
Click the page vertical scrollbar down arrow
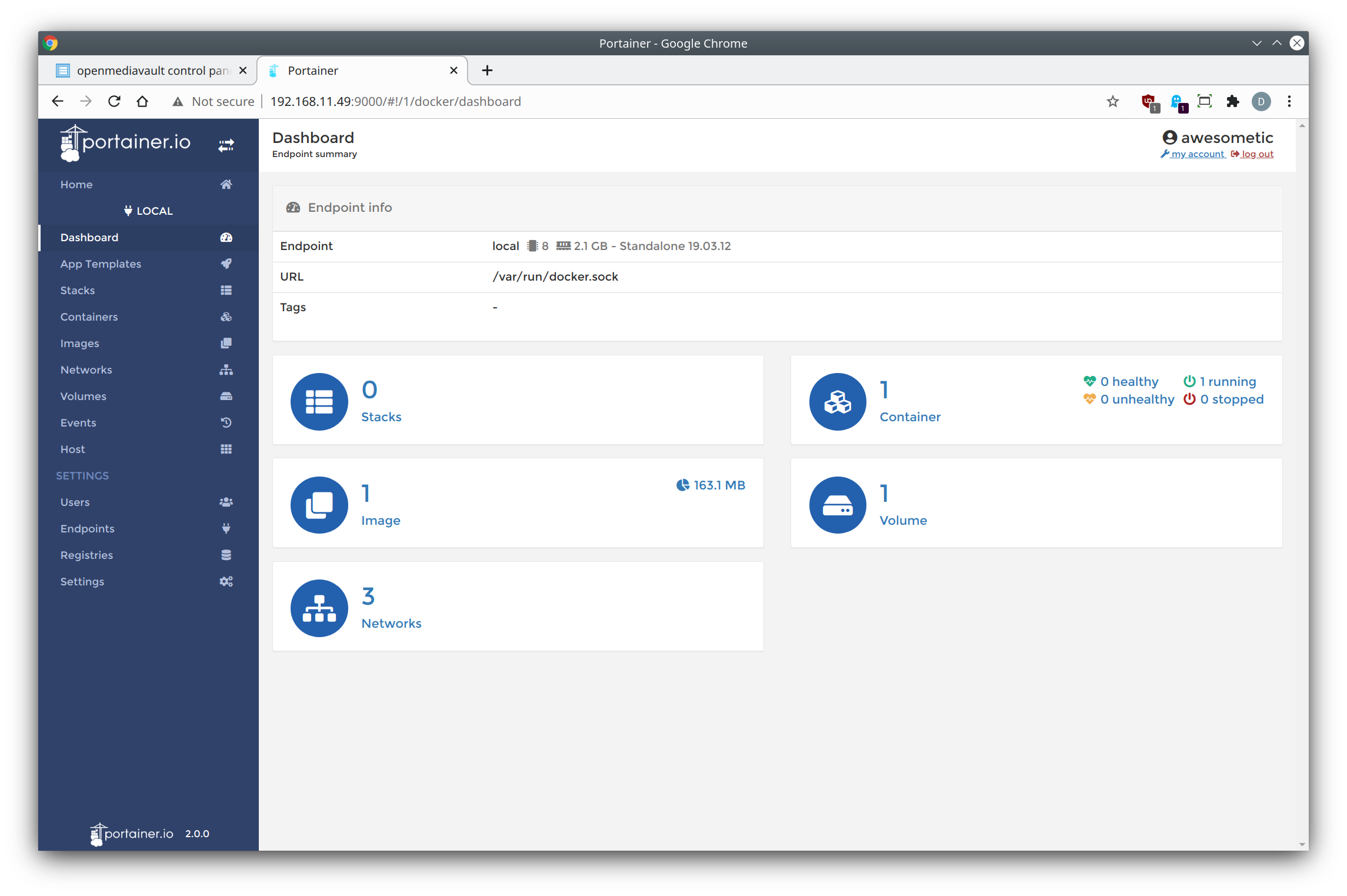[1302, 844]
